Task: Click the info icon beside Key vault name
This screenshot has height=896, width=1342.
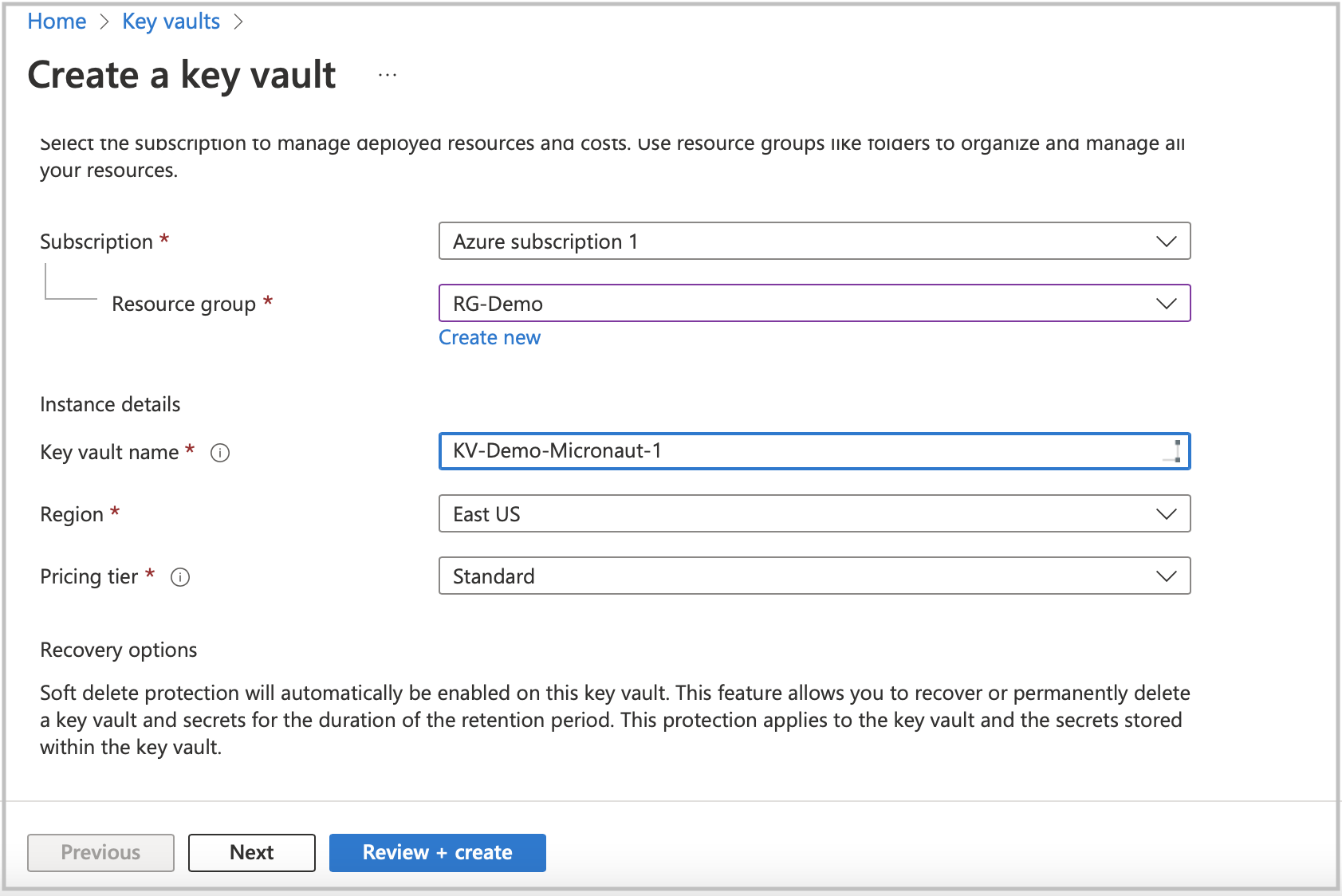Action: pos(220,453)
